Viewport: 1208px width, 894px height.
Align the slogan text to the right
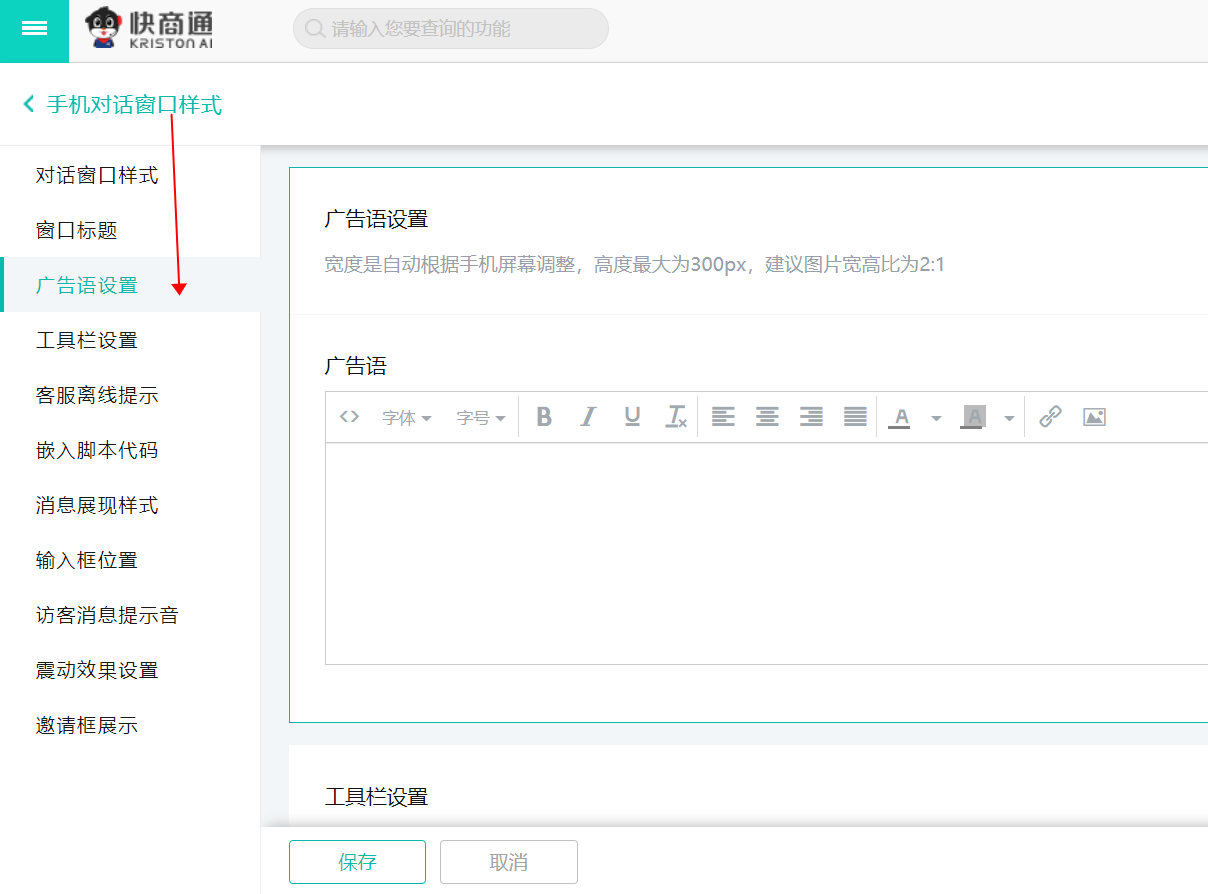811,417
